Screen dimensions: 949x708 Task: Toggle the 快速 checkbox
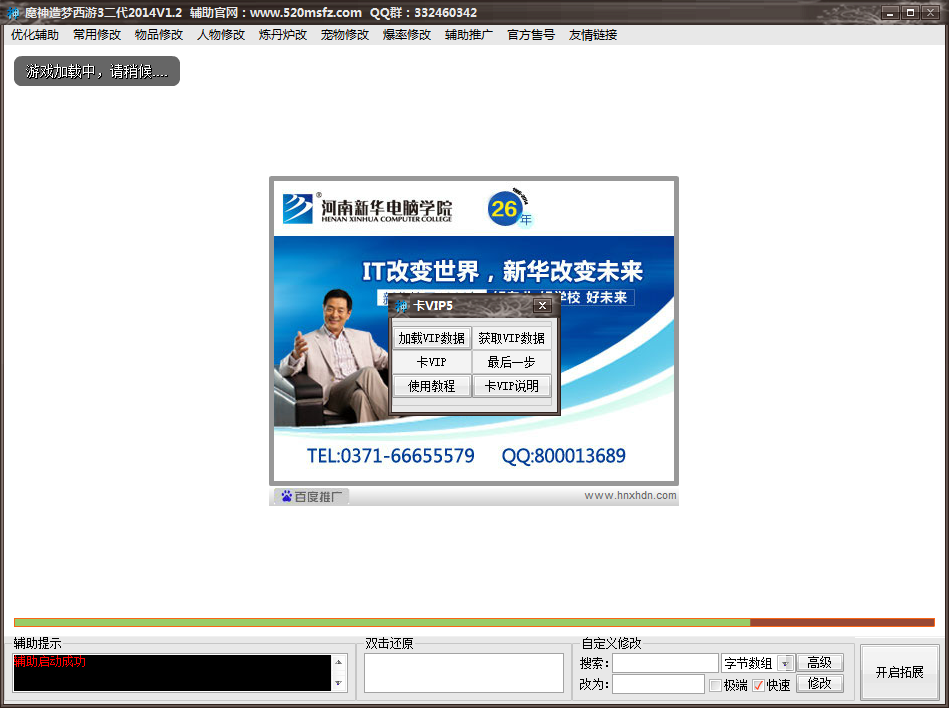pyautogui.click(x=758, y=685)
